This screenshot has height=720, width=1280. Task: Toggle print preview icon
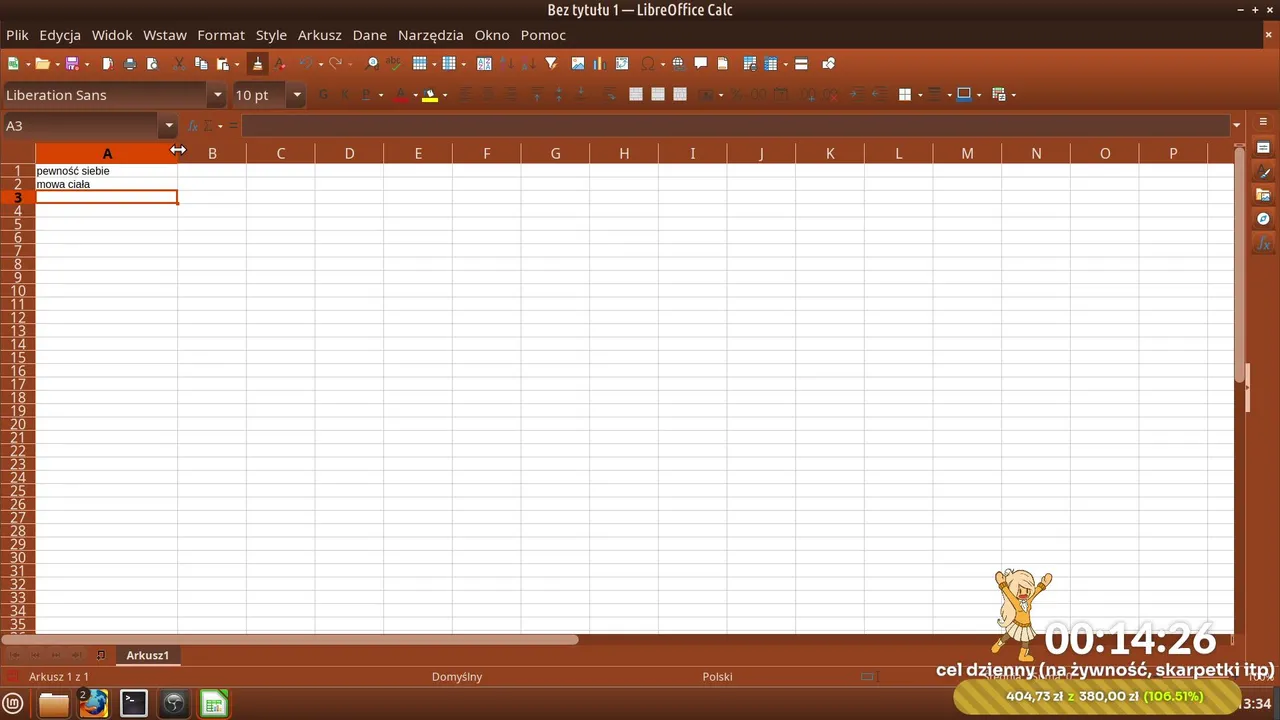coord(152,64)
